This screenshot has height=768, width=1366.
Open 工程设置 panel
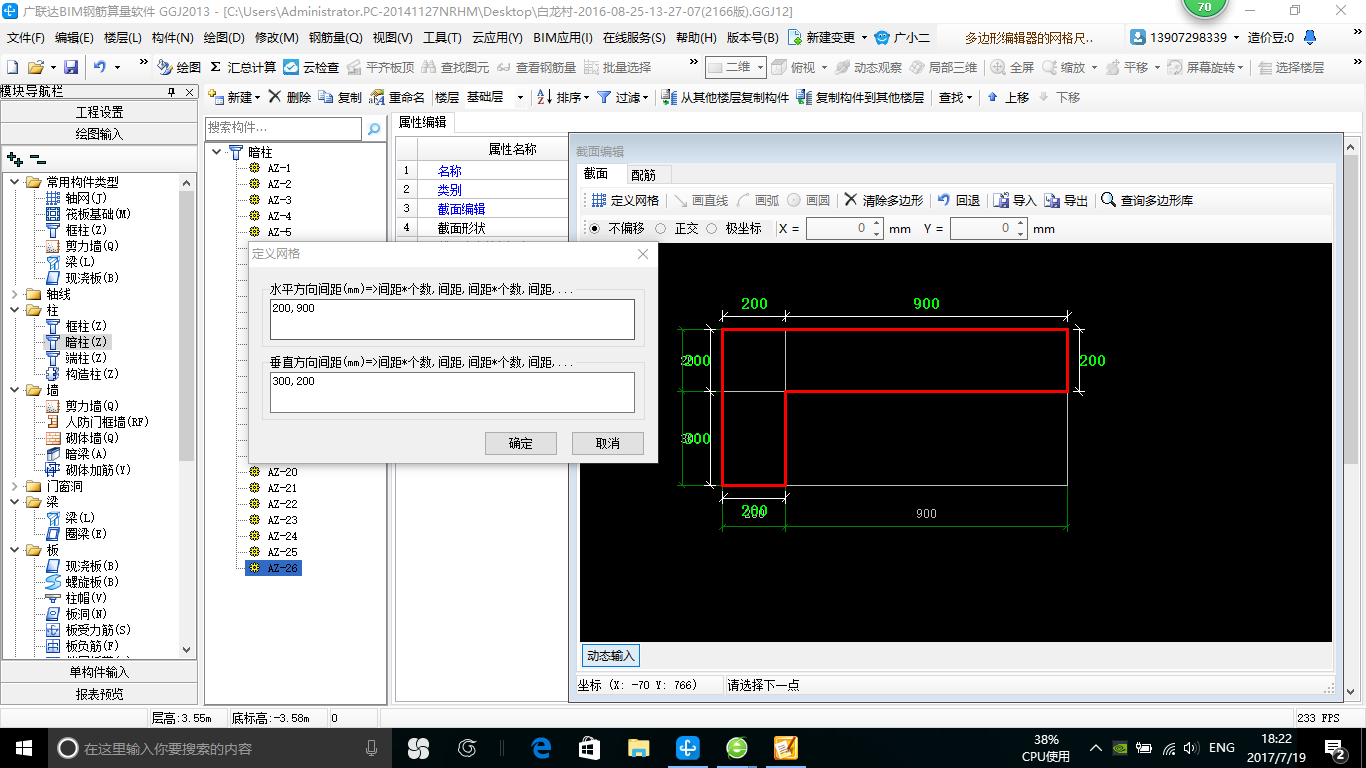point(99,112)
